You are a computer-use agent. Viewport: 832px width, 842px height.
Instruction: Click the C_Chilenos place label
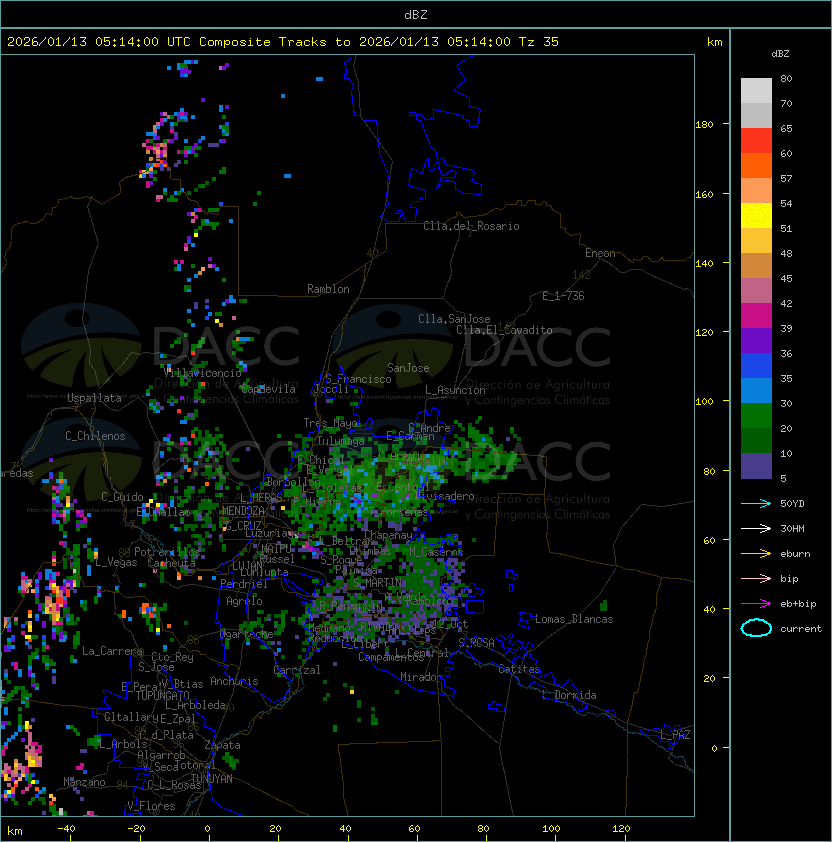[95, 436]
